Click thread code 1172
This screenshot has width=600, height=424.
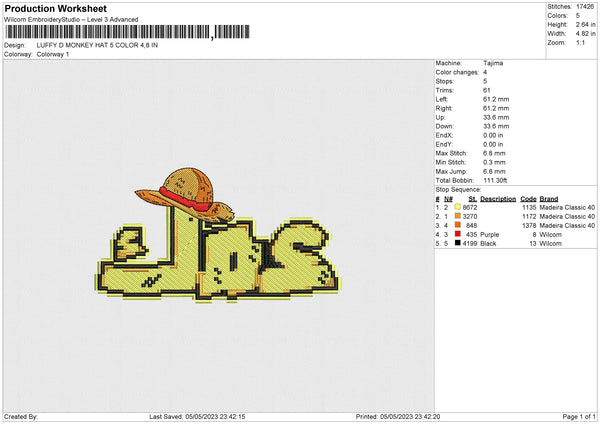[x=529, y=217]
